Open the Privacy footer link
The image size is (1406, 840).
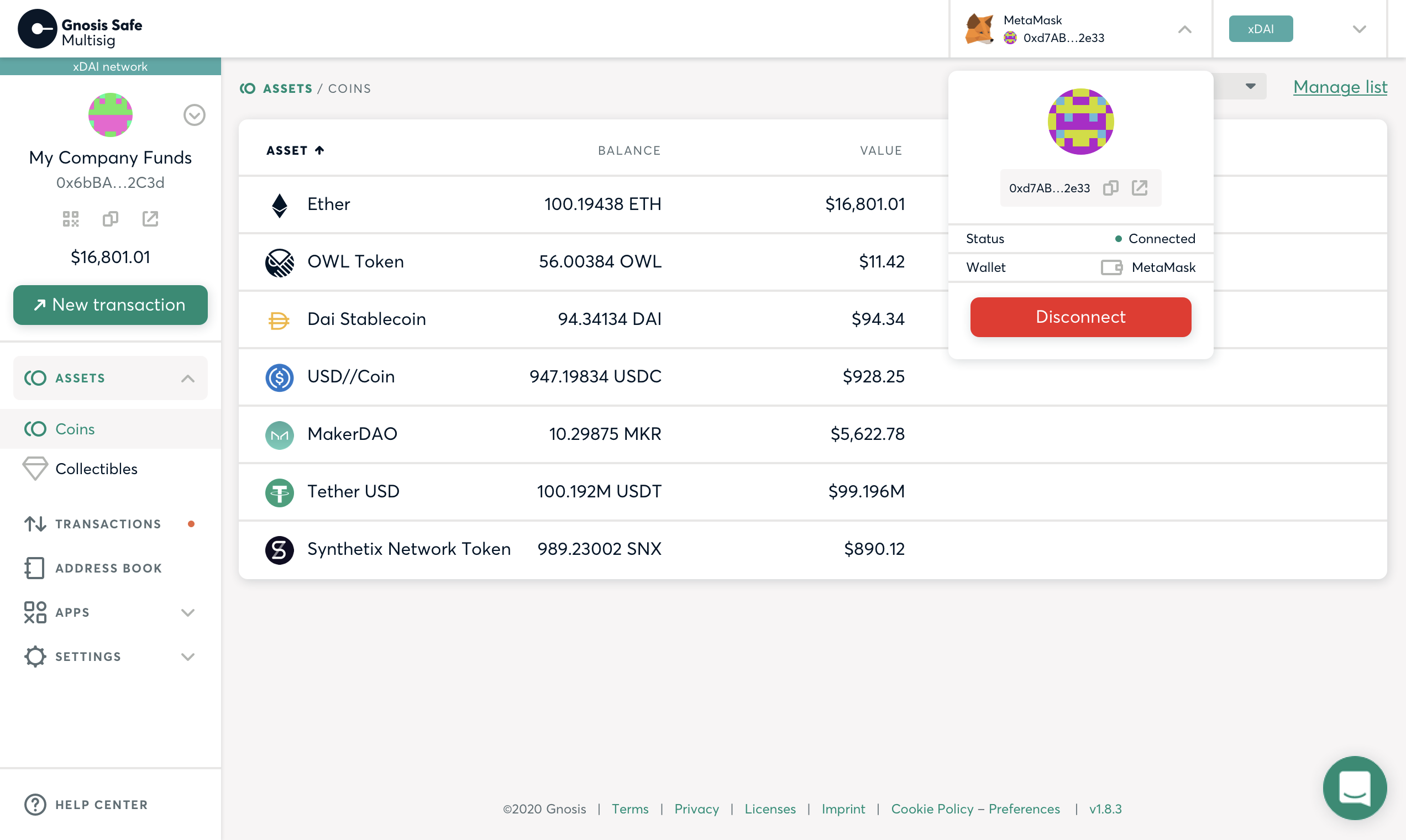[696, 809]
